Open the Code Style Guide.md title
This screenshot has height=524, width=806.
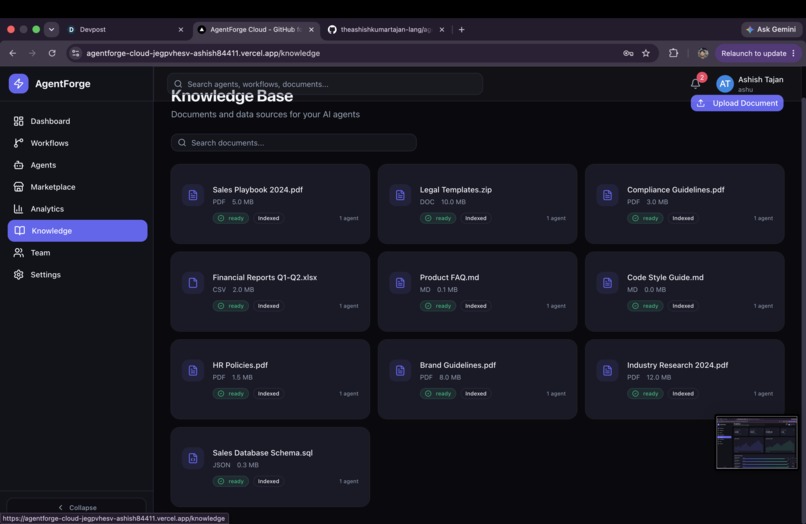[665, 277]
